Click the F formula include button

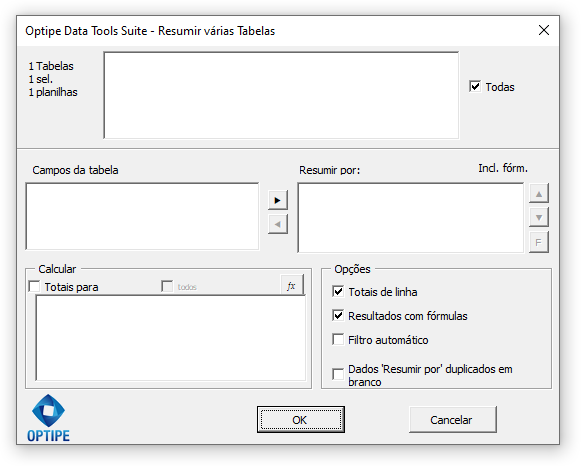point(539,242)
